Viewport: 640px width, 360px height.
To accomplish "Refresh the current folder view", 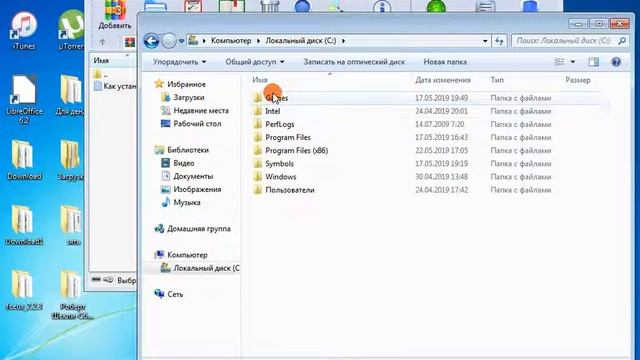I will click(499, 41).
